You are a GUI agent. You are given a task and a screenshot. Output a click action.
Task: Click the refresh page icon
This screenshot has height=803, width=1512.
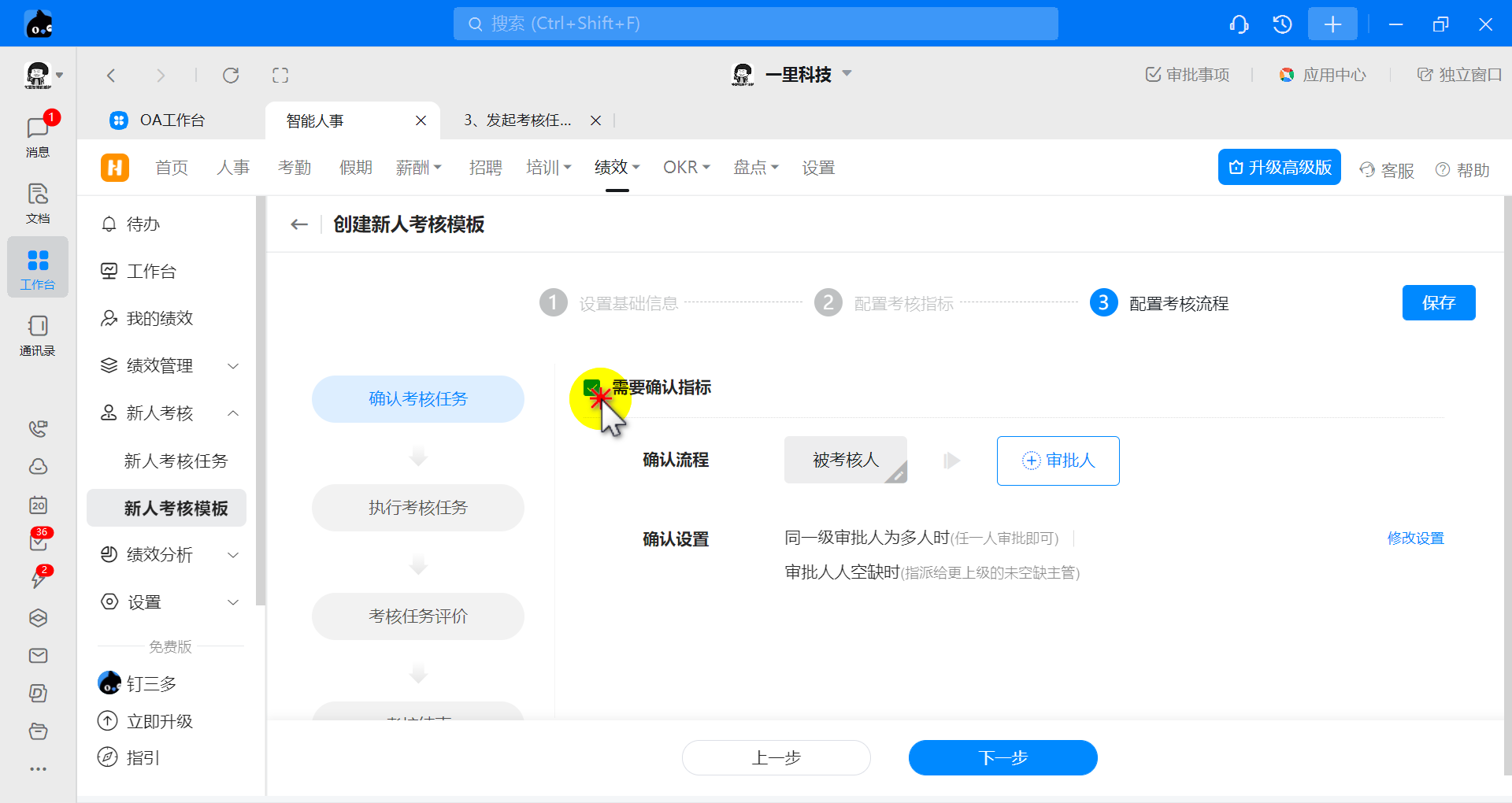(x=231, y=76)
